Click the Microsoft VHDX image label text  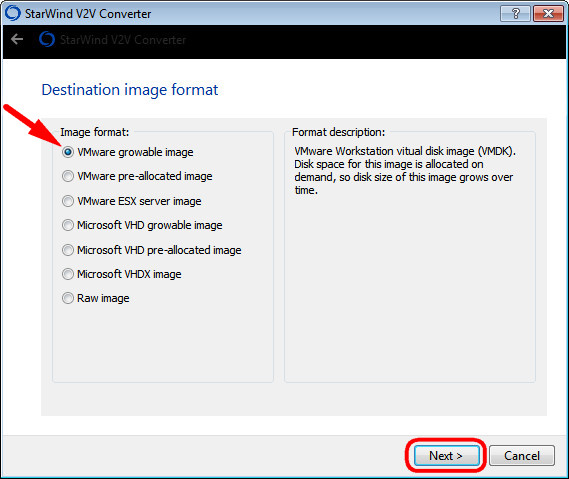pos(129,274)
